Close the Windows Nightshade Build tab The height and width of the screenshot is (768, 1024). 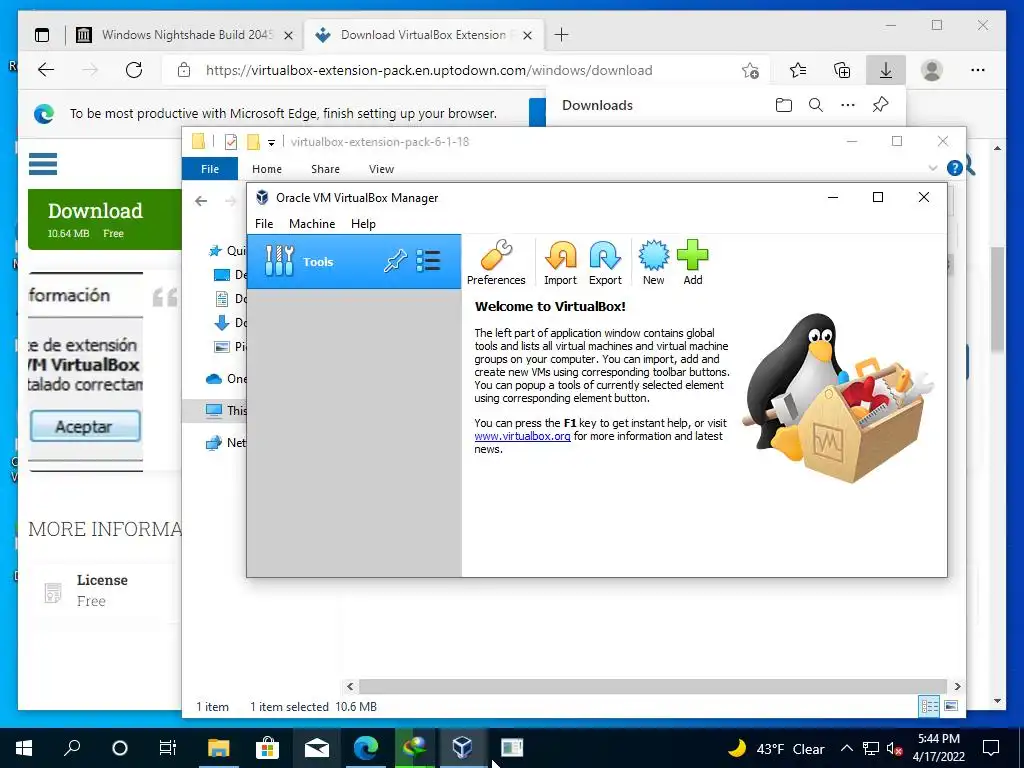point(288,35)
